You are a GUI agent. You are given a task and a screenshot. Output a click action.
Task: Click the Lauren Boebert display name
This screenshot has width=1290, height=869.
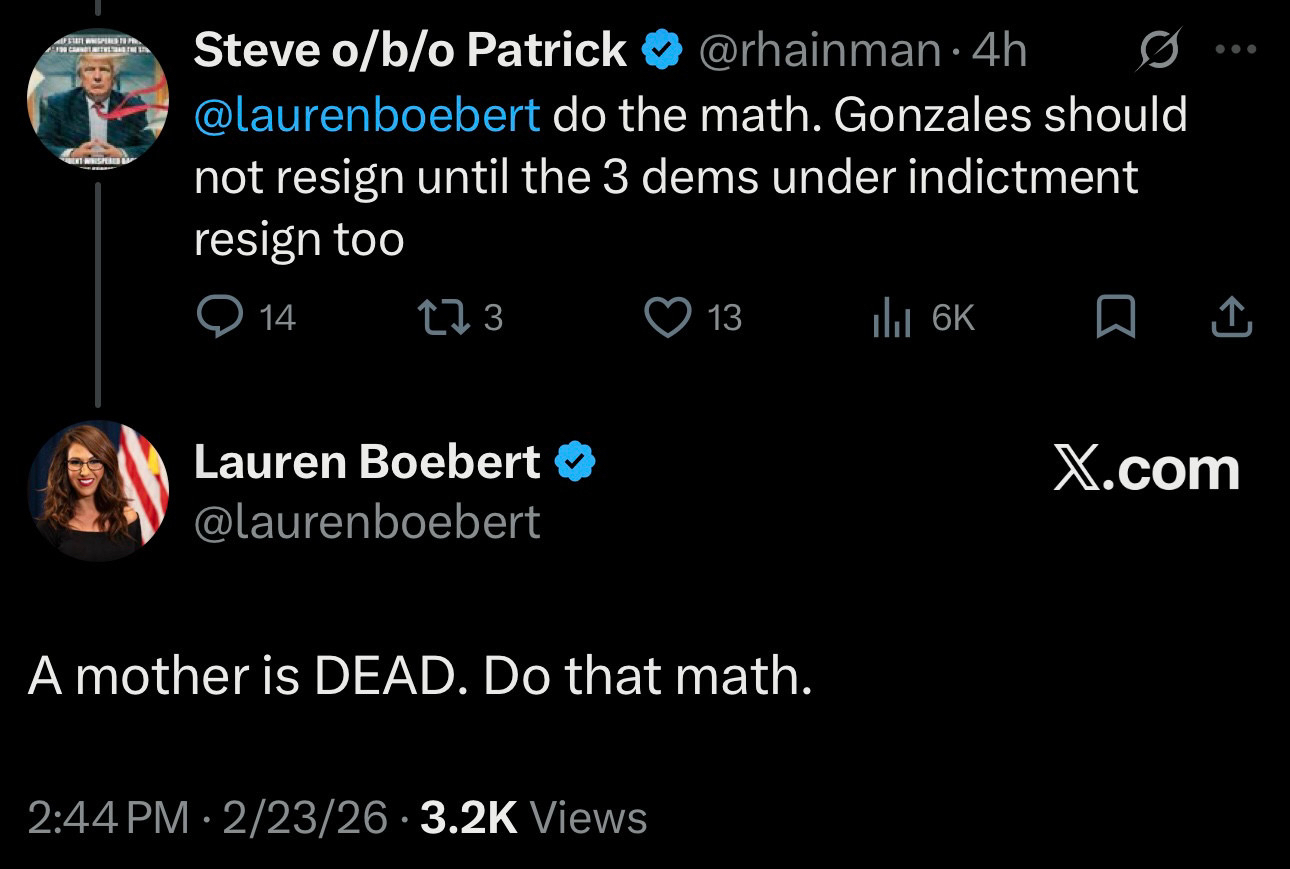pos(366,462)
